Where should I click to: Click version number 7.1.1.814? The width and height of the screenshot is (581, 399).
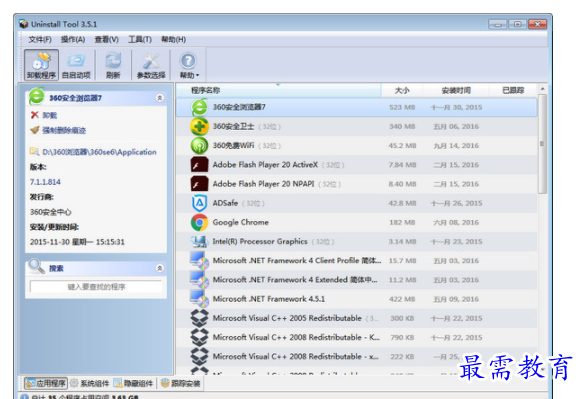coord(45,182)
